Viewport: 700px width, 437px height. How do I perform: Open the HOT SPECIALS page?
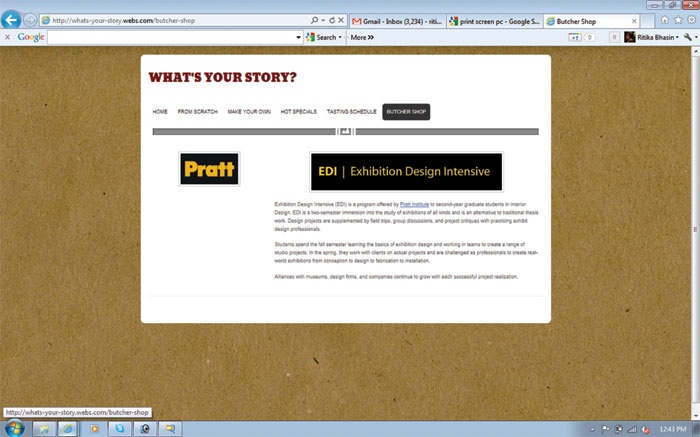point(299,112)
